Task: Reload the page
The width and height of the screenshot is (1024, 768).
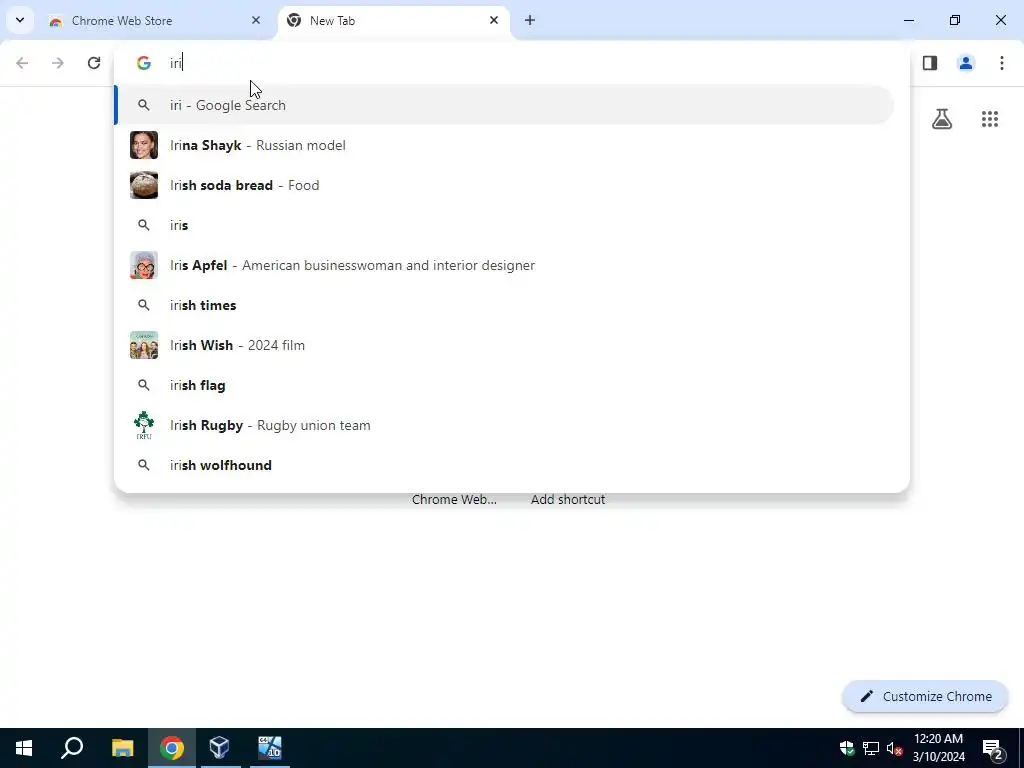Action: click(x=94, y=63)
